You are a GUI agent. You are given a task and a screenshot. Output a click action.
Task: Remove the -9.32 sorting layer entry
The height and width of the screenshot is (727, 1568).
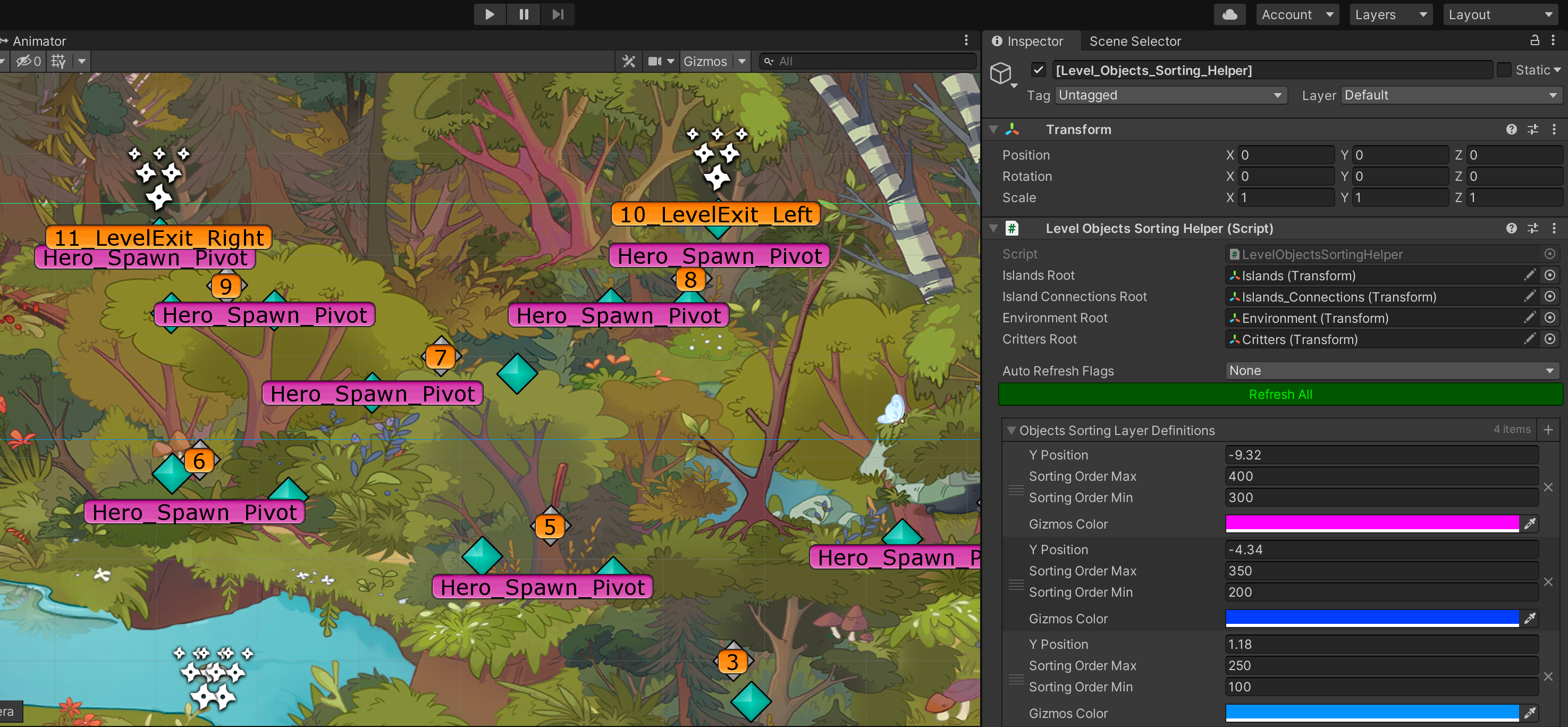(1548, 487)
